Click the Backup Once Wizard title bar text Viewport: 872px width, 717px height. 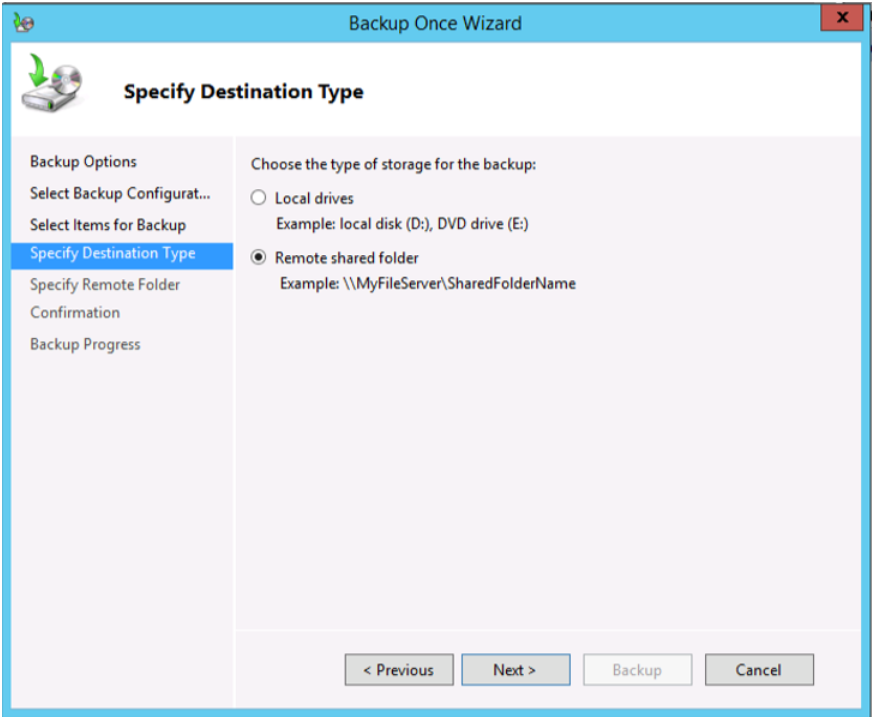(x=435, y=23)
